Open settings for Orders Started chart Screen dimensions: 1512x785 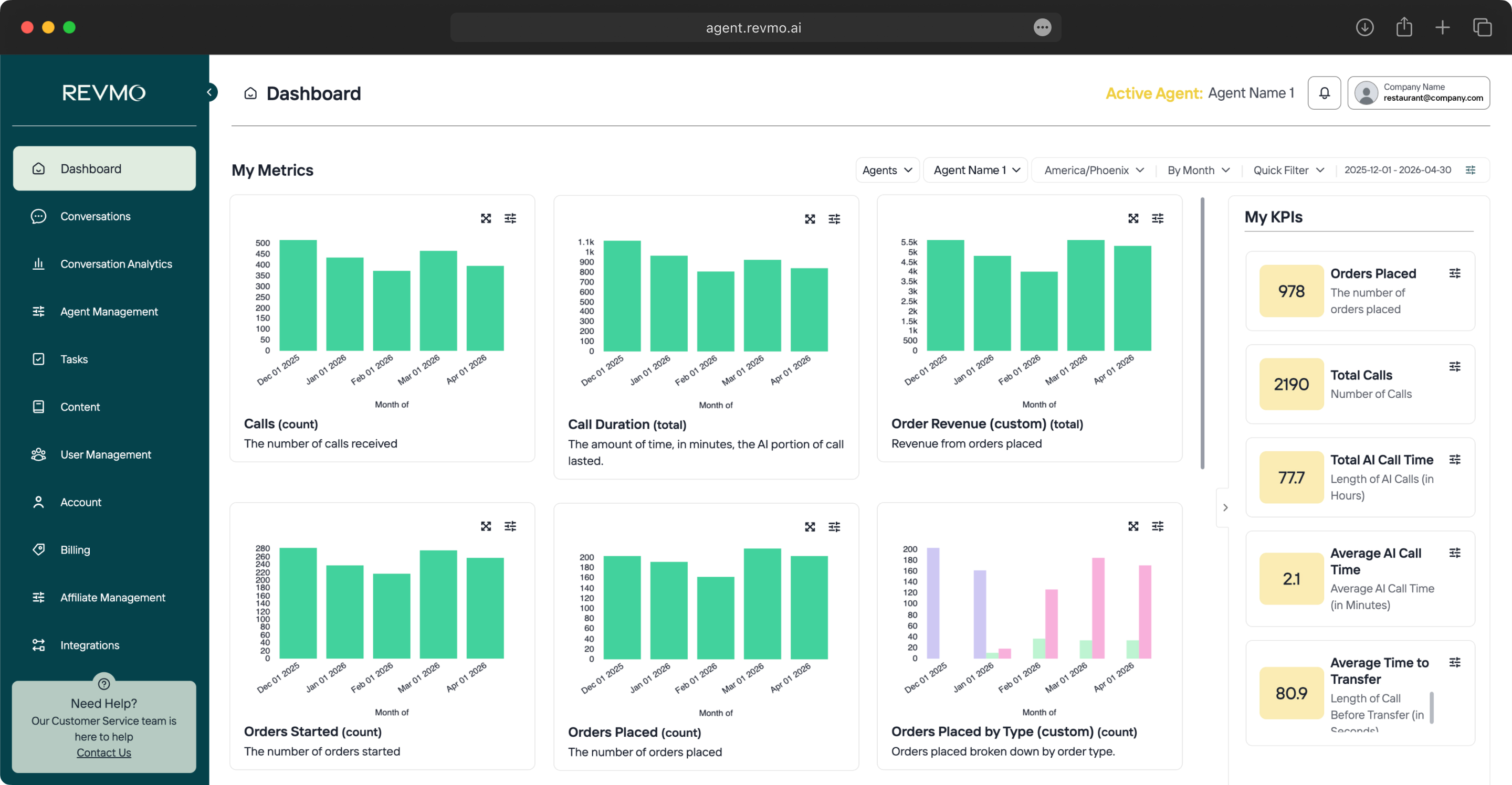[x=510, y=526]
